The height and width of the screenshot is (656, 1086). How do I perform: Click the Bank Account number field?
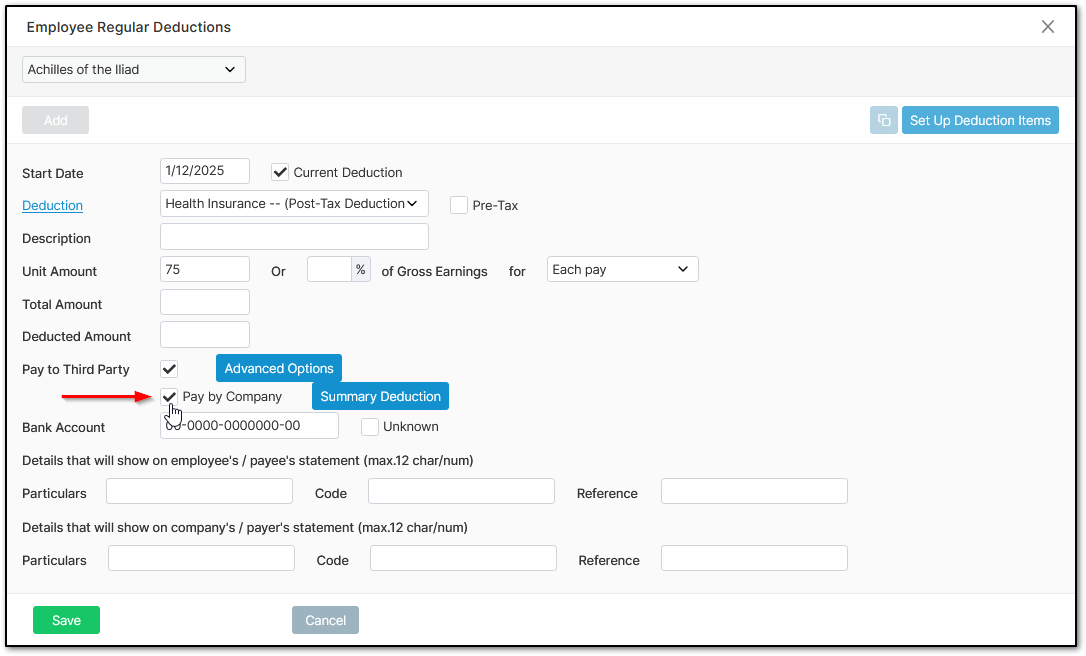click(x=249, y=425)
